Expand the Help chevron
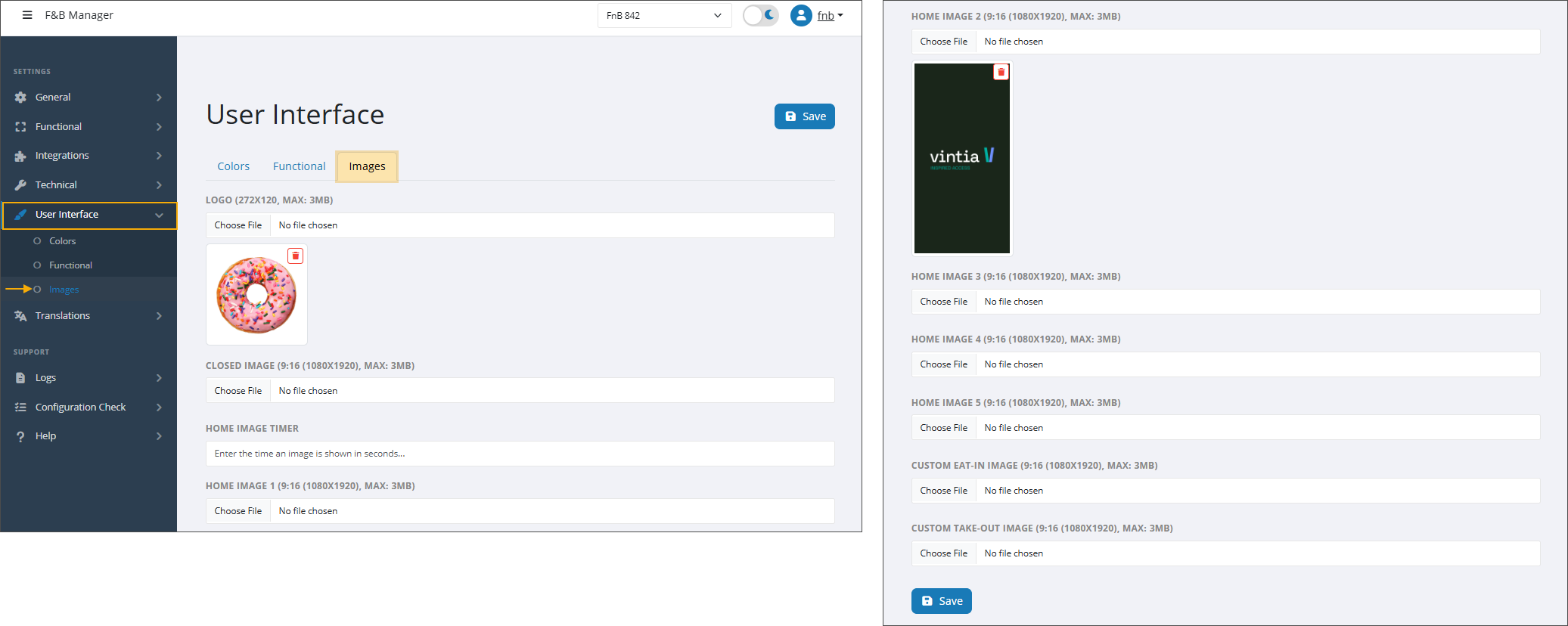The width and height of the screenshot is (1568, 626). pyautogui.click(x=159, y=436)
